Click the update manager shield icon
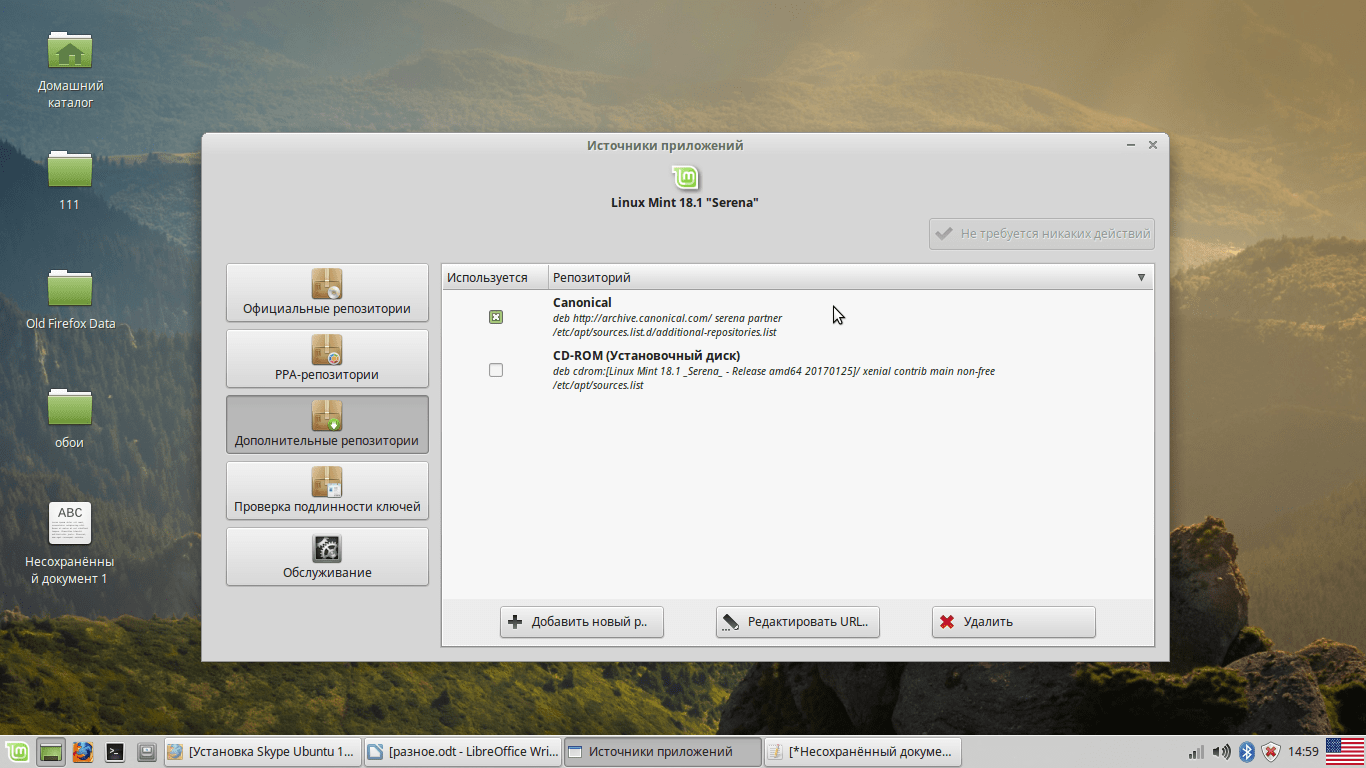The width and height of the screenshot is (1366, 768). [1271, 751]
